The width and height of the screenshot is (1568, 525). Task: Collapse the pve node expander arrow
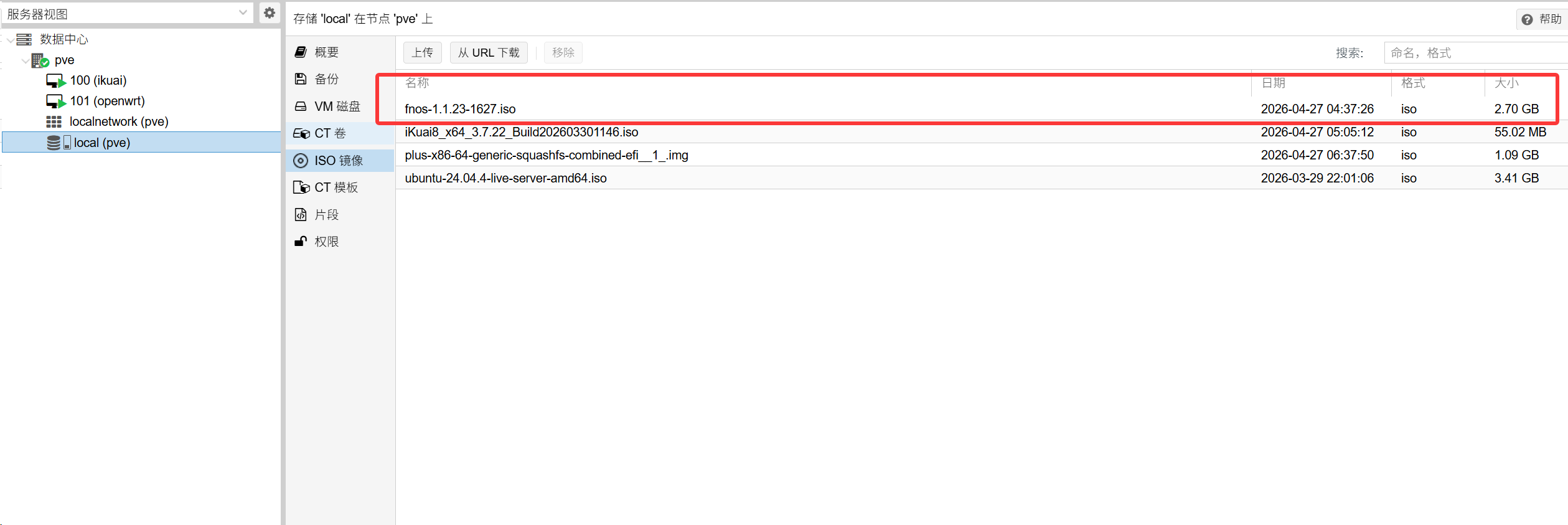point(25,60)
